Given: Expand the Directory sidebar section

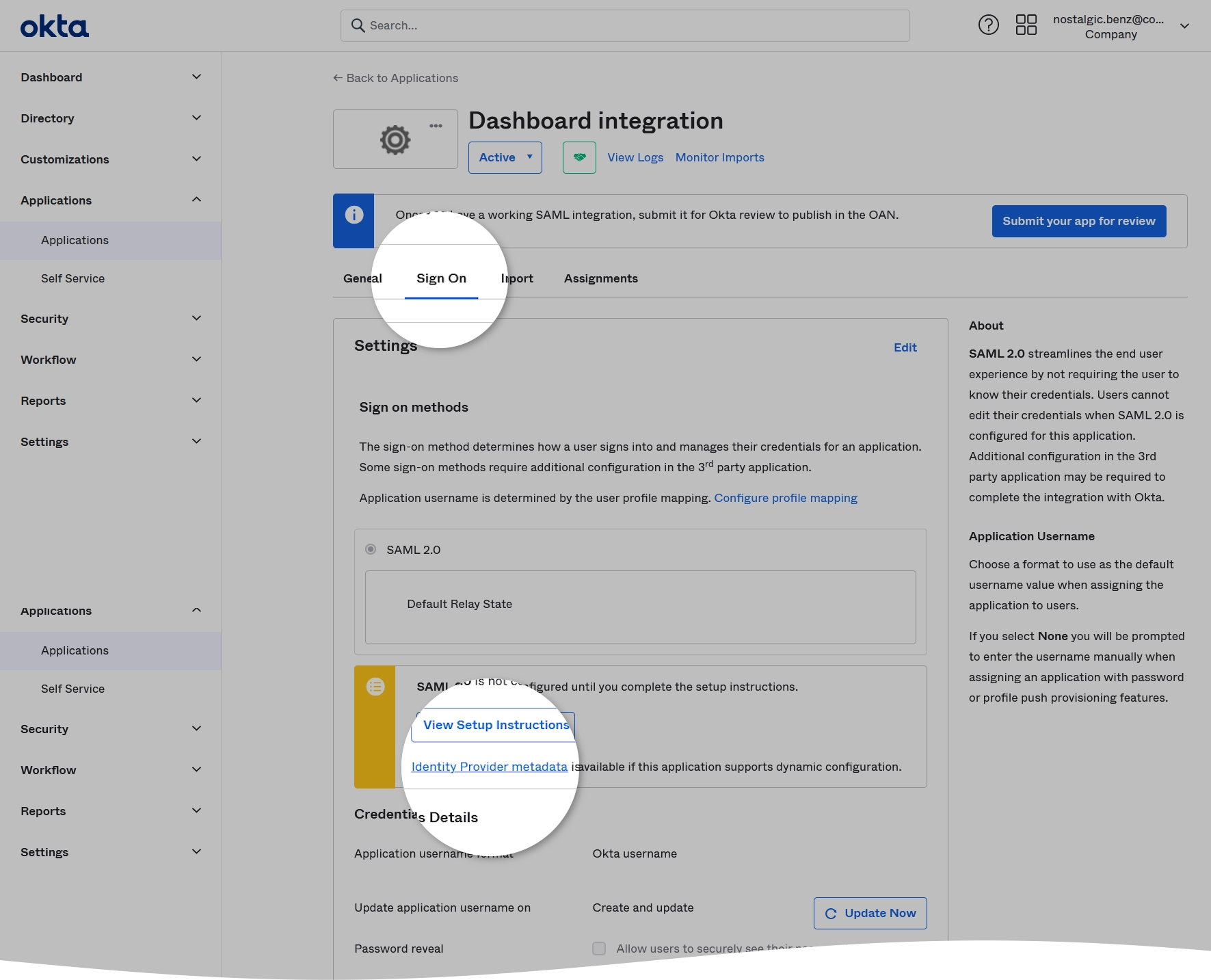Looking at the screenshot, I should click(111, 118).
